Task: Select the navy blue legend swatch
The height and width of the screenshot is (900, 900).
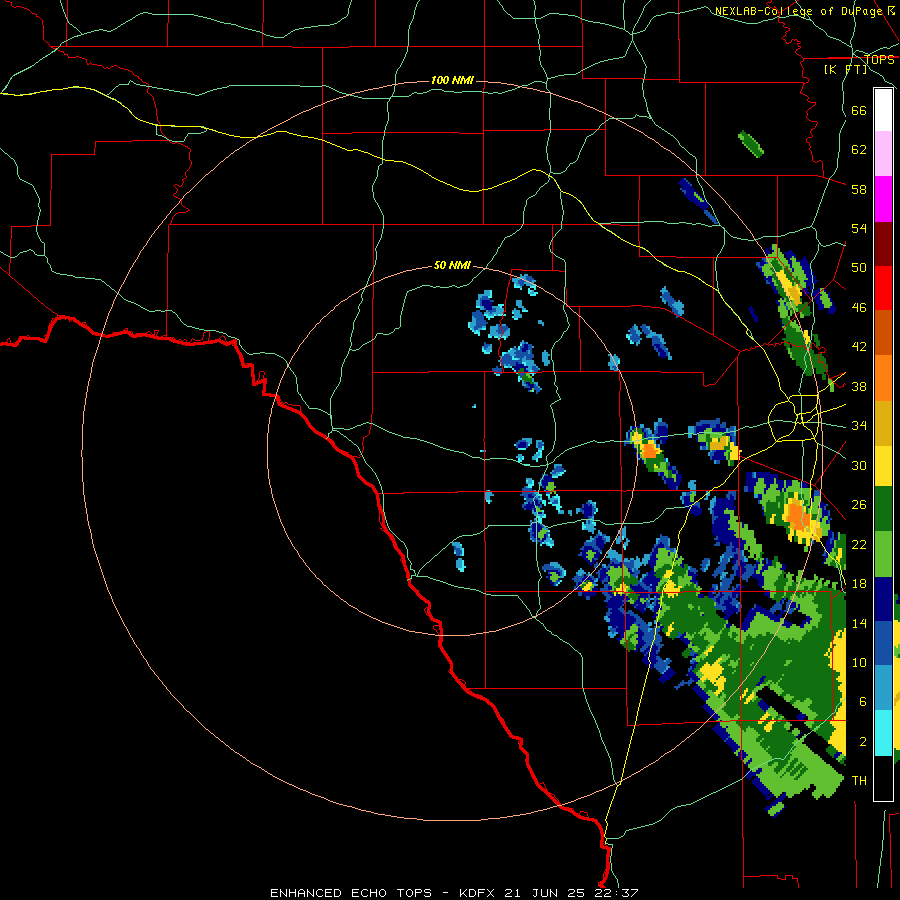Action: pyautogui.click(x=883, y=599)
